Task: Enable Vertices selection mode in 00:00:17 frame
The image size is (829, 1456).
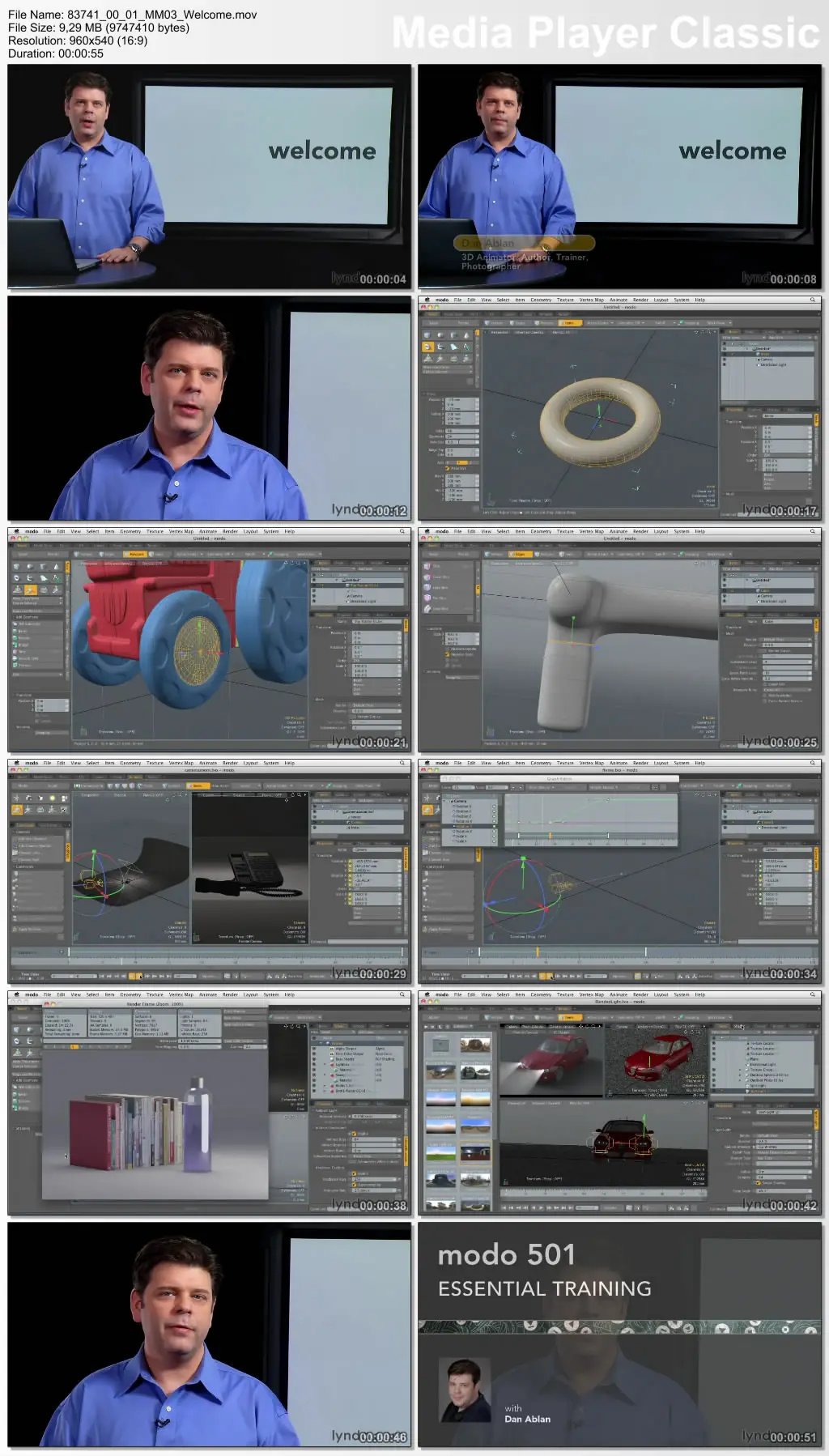Action: (496, 323)
